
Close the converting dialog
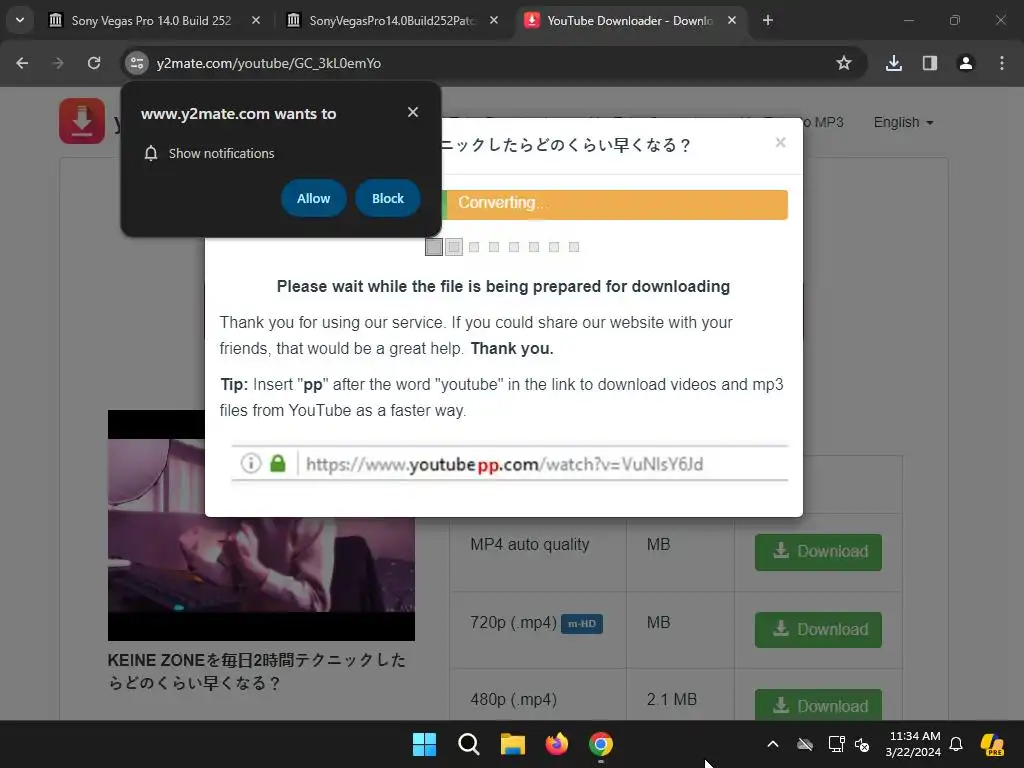[780, 142]
